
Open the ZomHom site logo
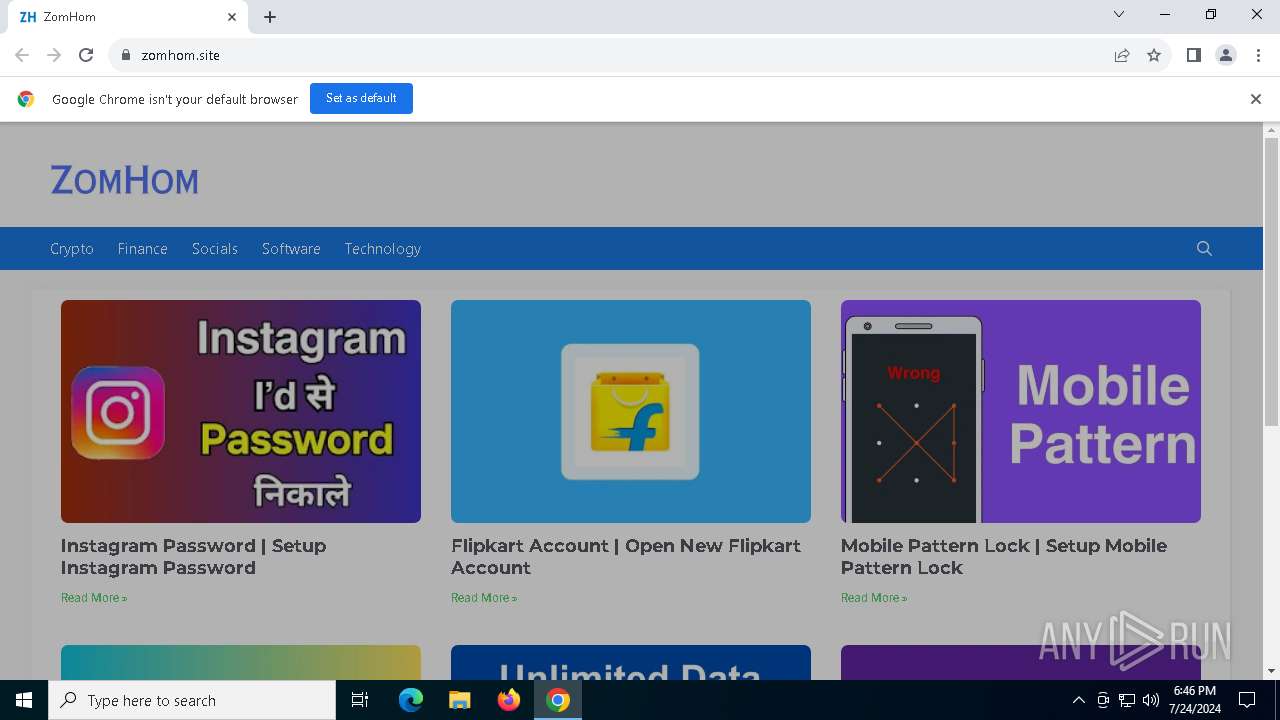click(125, 181)
